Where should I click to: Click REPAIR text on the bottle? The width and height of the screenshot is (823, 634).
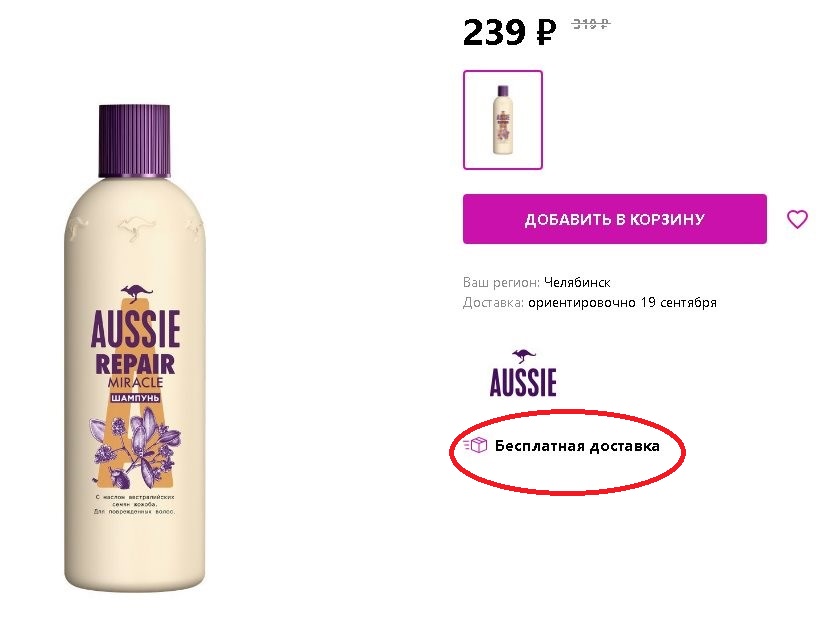pyautogui.click(x=135, y=364)
